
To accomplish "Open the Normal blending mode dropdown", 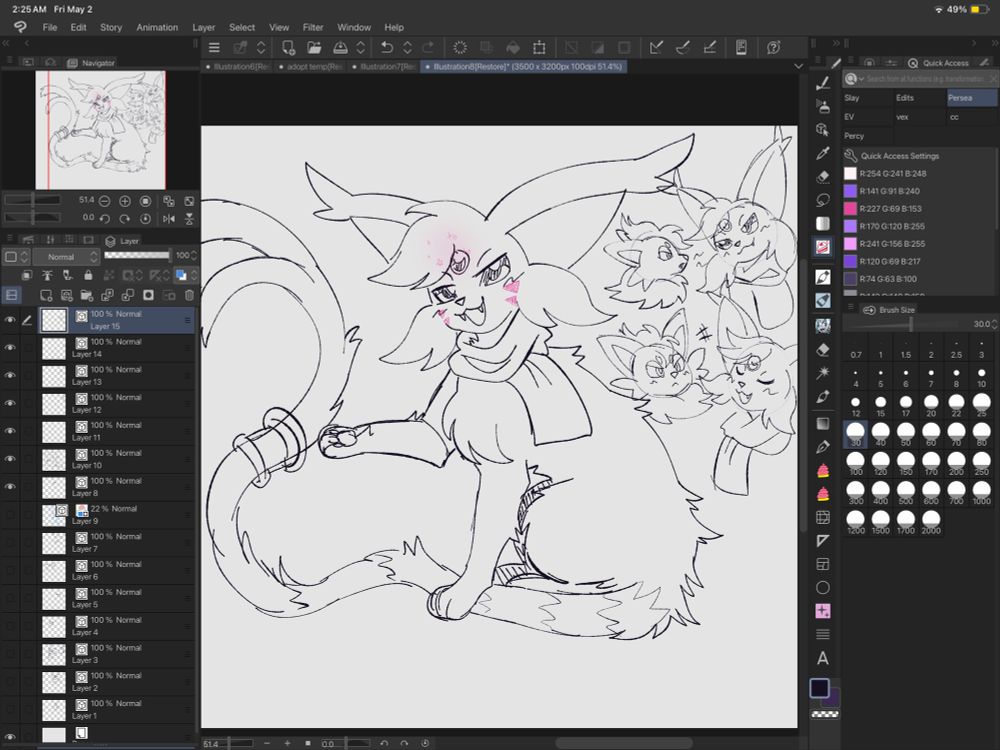I will click(66, 256).
